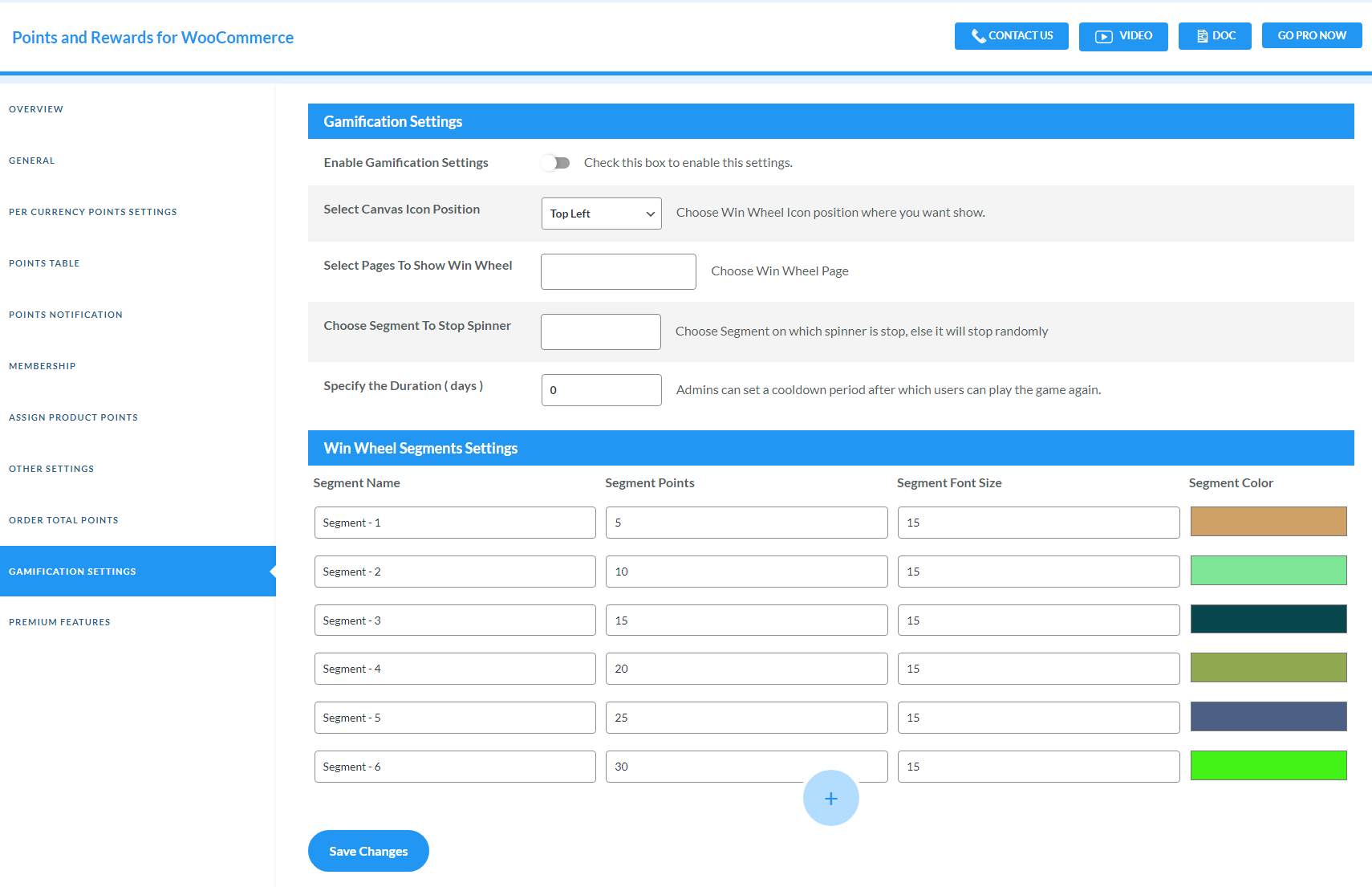Select the Membership tab
The image size is (1372, 887).
[x=43, y=366]
